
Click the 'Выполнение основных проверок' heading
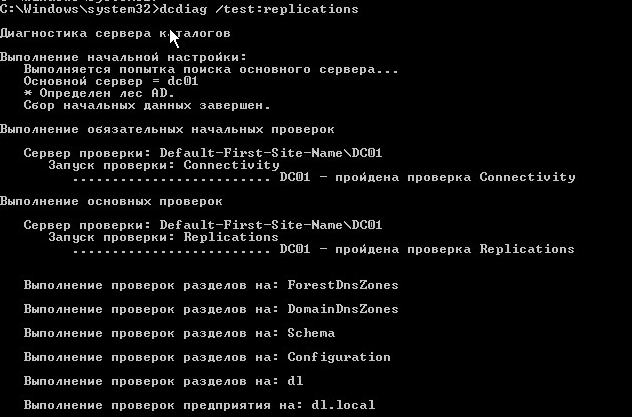click(x=111, y=201)
